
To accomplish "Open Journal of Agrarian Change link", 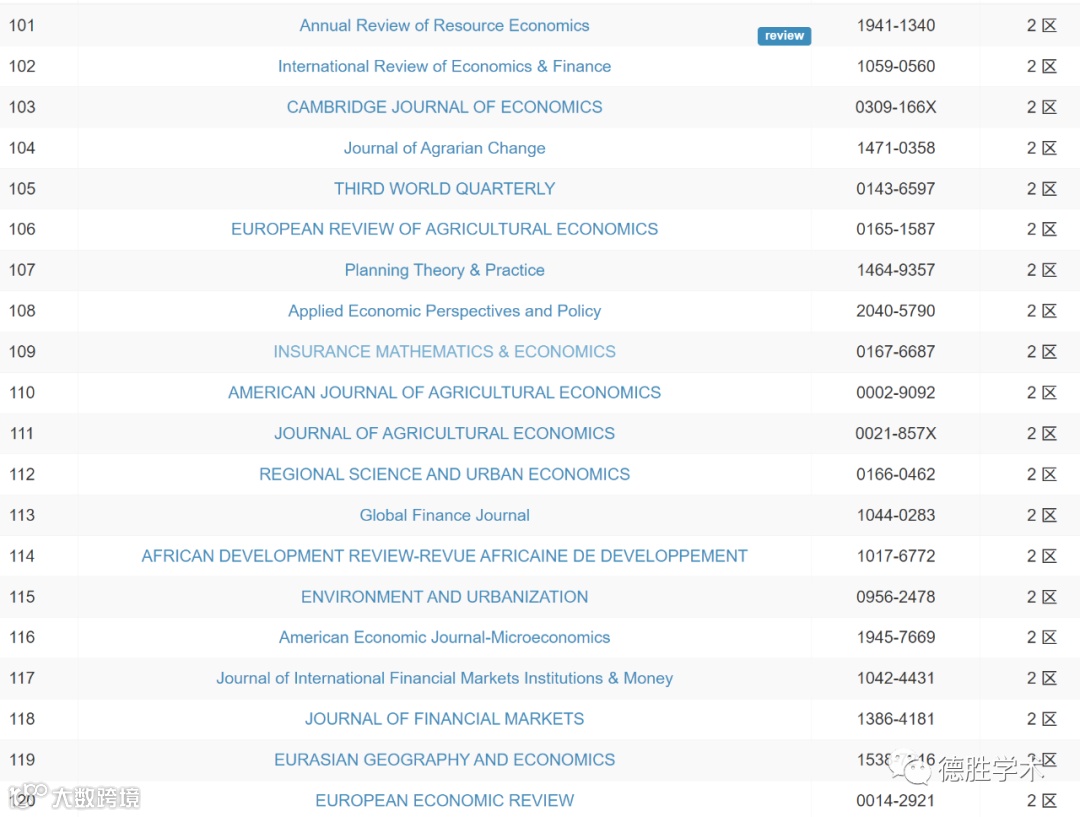I will click(444, 148).
